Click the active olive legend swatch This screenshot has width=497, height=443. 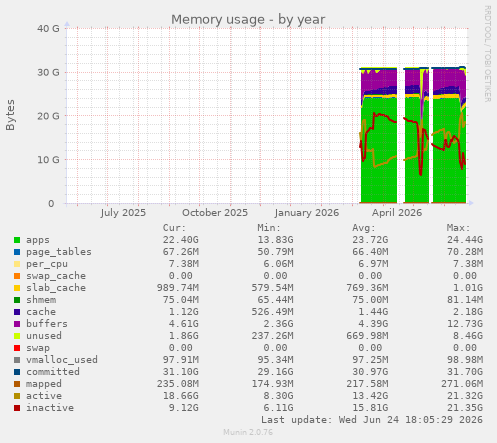(17, 396)
